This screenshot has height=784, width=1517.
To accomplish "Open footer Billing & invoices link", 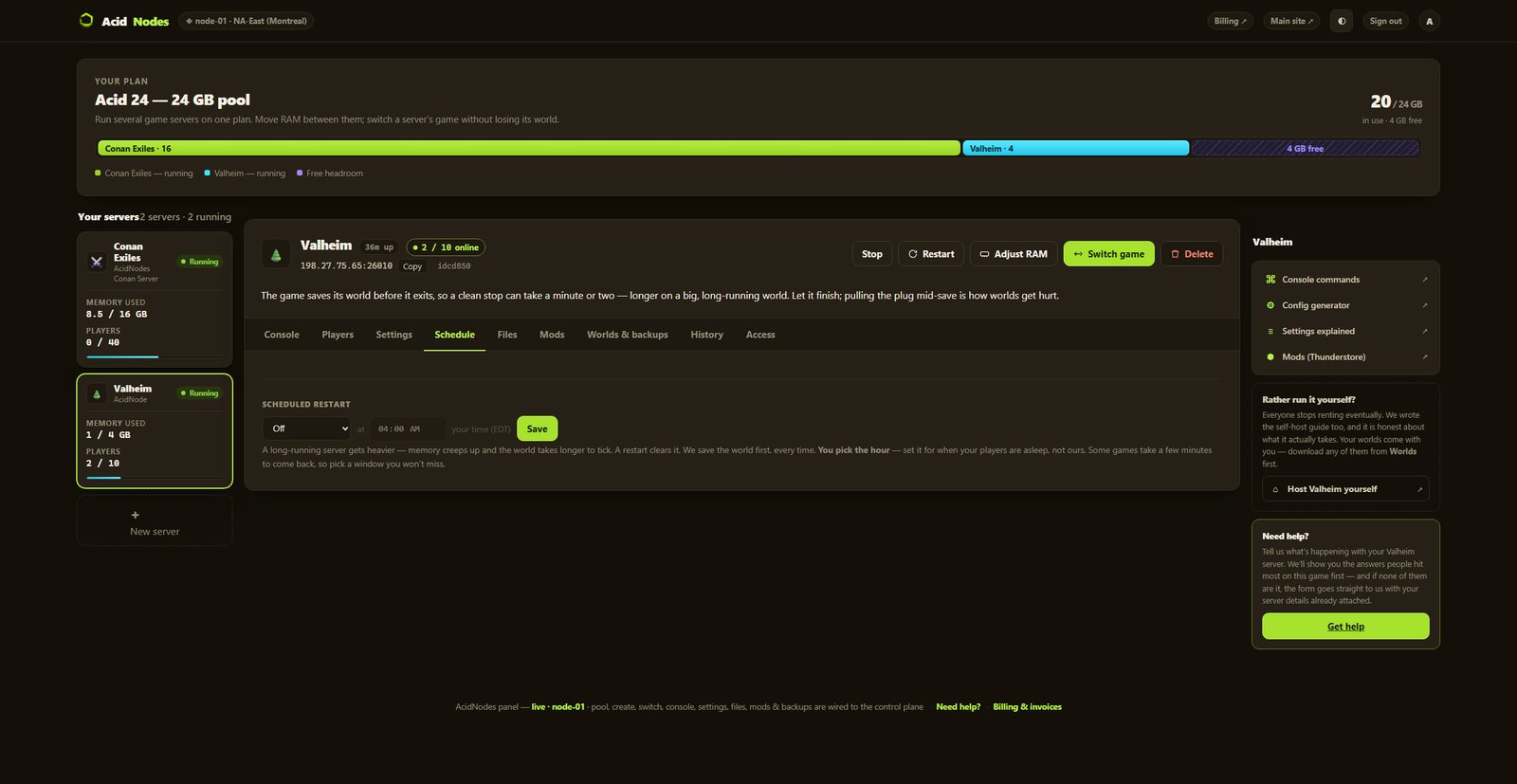I will coord(1027,707).
